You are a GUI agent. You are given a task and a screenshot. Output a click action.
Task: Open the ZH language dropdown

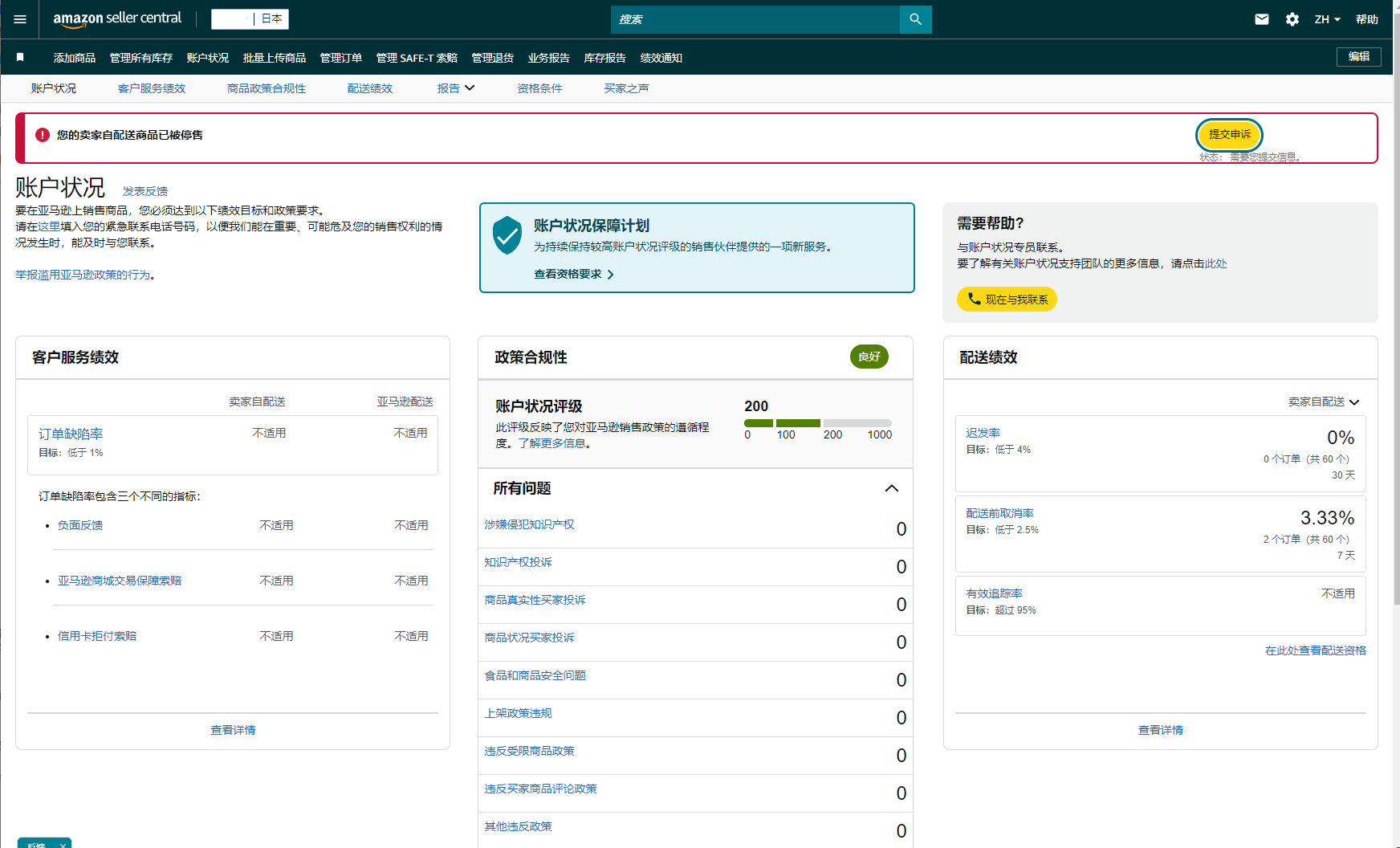point(1327,19)
